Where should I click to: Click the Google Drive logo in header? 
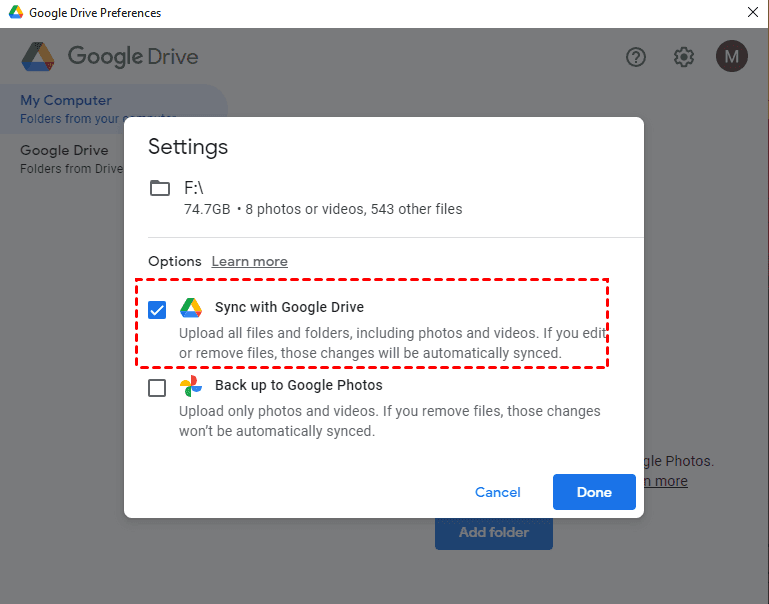click(37, 57)
